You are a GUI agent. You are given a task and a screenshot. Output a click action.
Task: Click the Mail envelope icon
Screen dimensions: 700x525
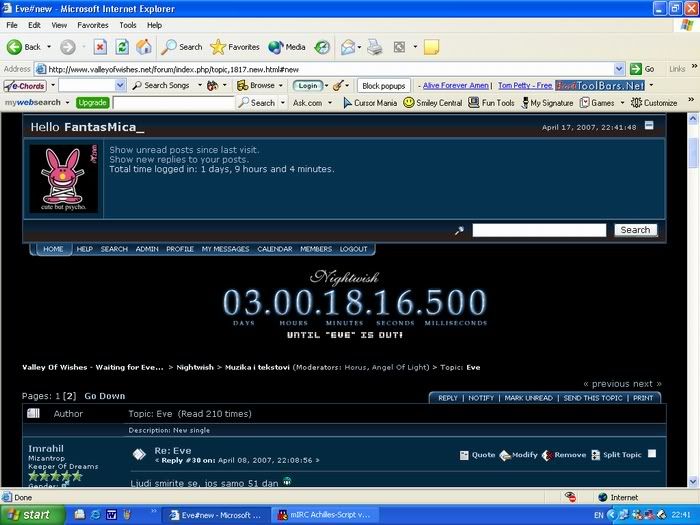tap(348, 47)
